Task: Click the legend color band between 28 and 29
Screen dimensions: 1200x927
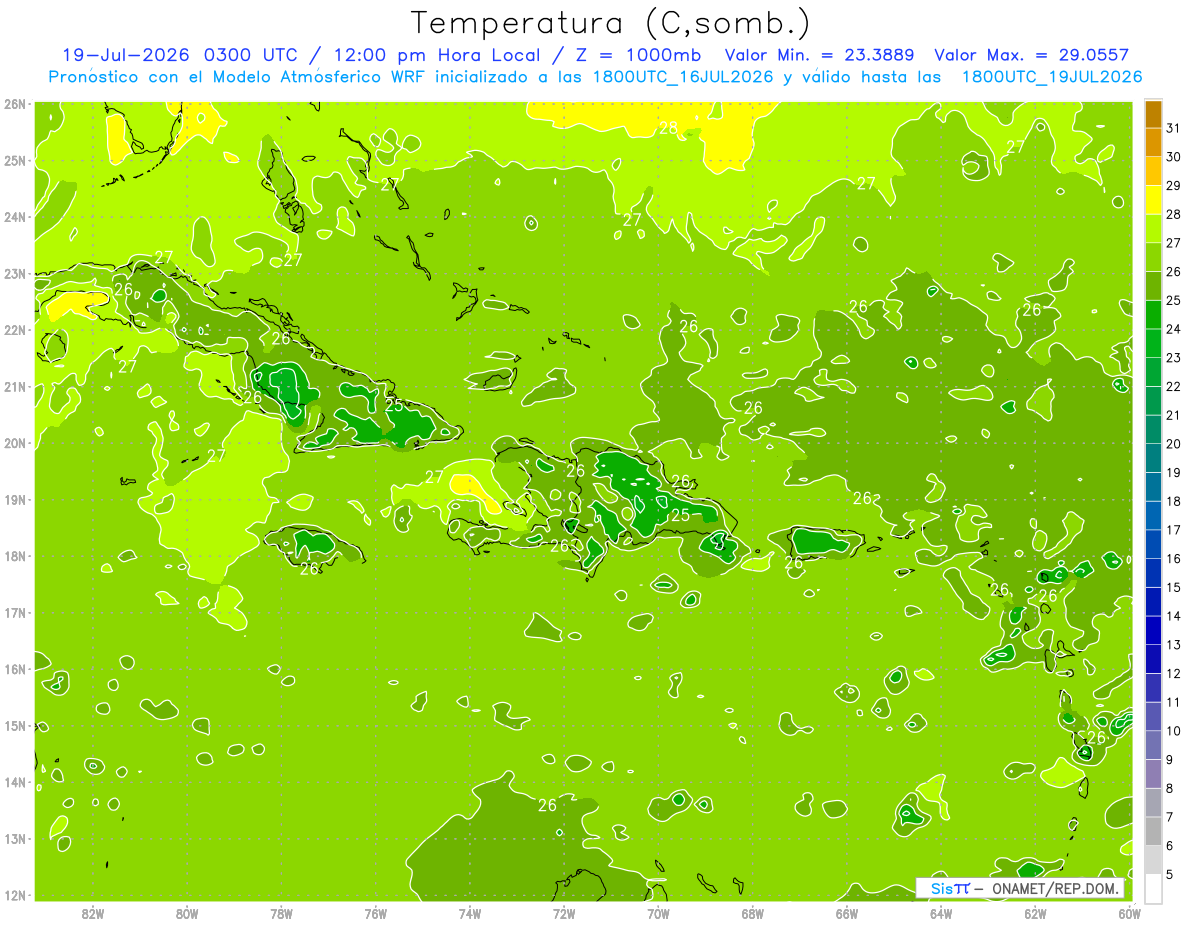Action: [1153, 200]
